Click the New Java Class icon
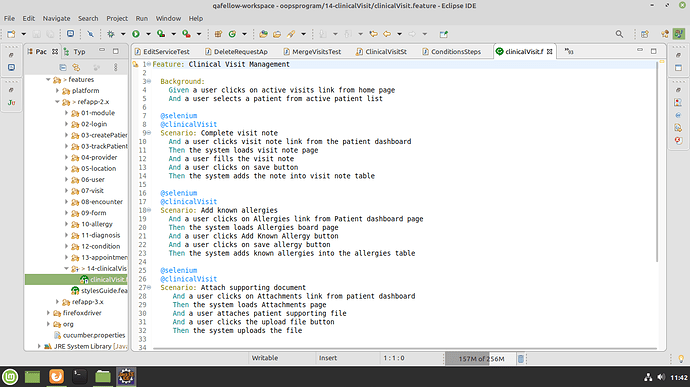This screenshot has width=690, height=387. tap(232, 34)
